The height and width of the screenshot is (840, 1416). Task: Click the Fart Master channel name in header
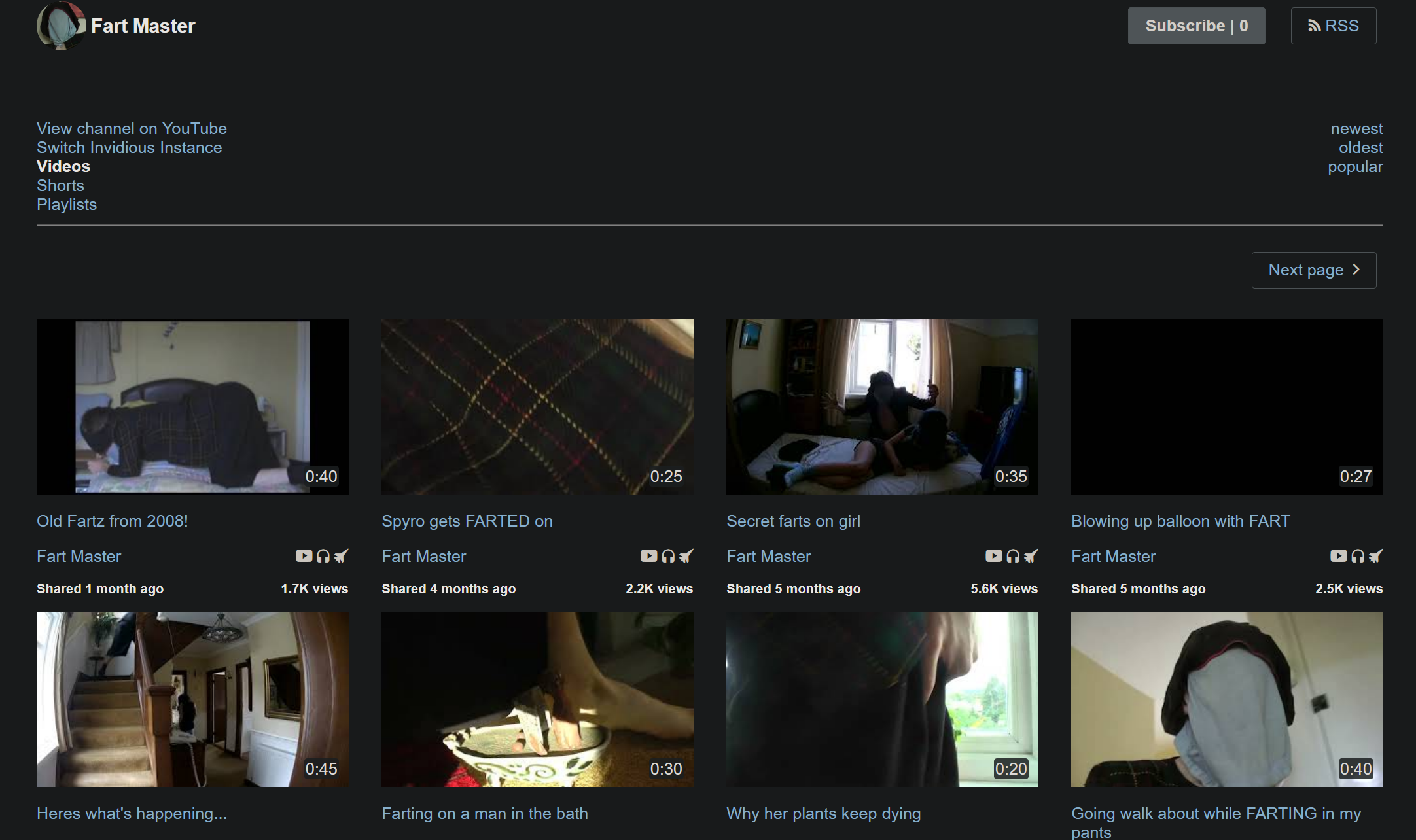(143, 26)
